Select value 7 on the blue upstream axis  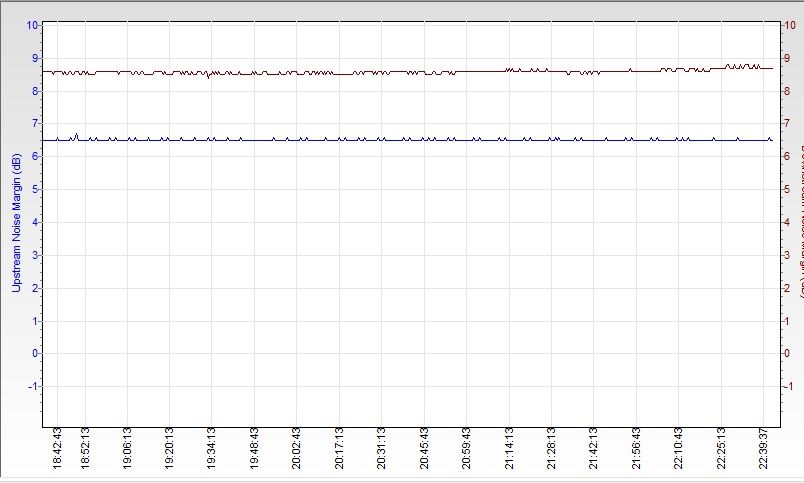tap(35, 124)
